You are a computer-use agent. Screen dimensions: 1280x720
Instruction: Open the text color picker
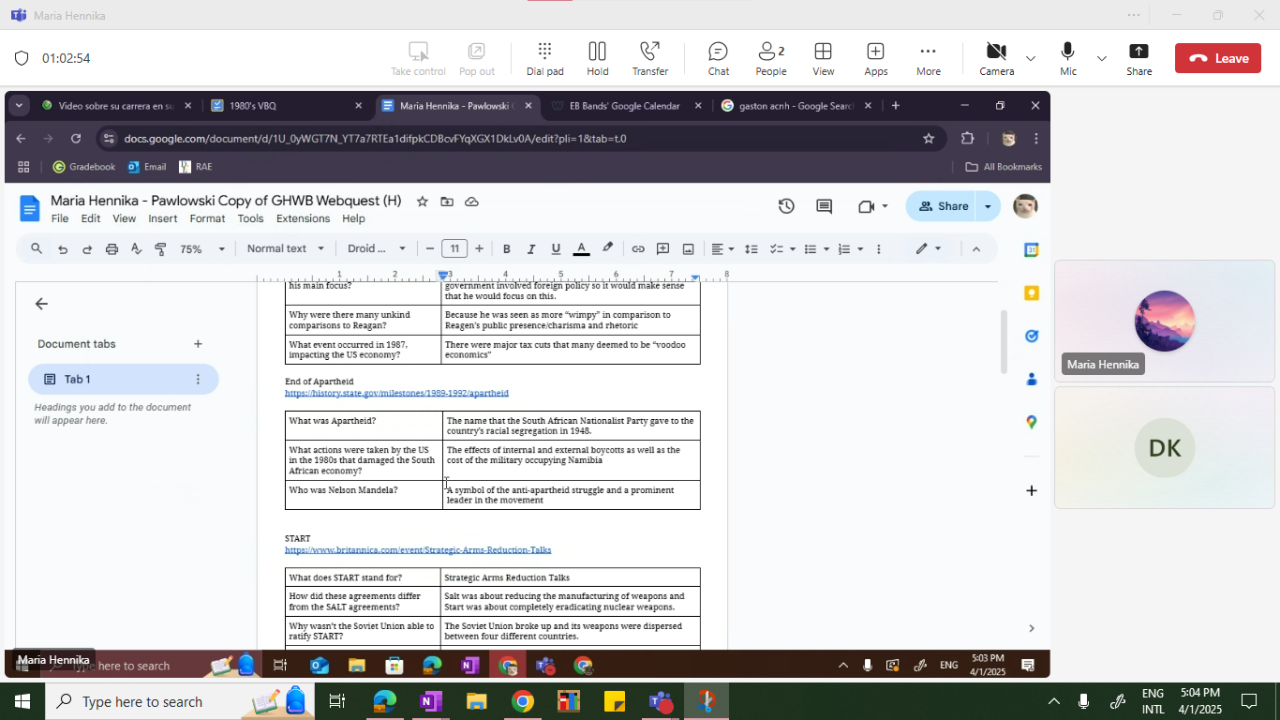coord(581,249)
